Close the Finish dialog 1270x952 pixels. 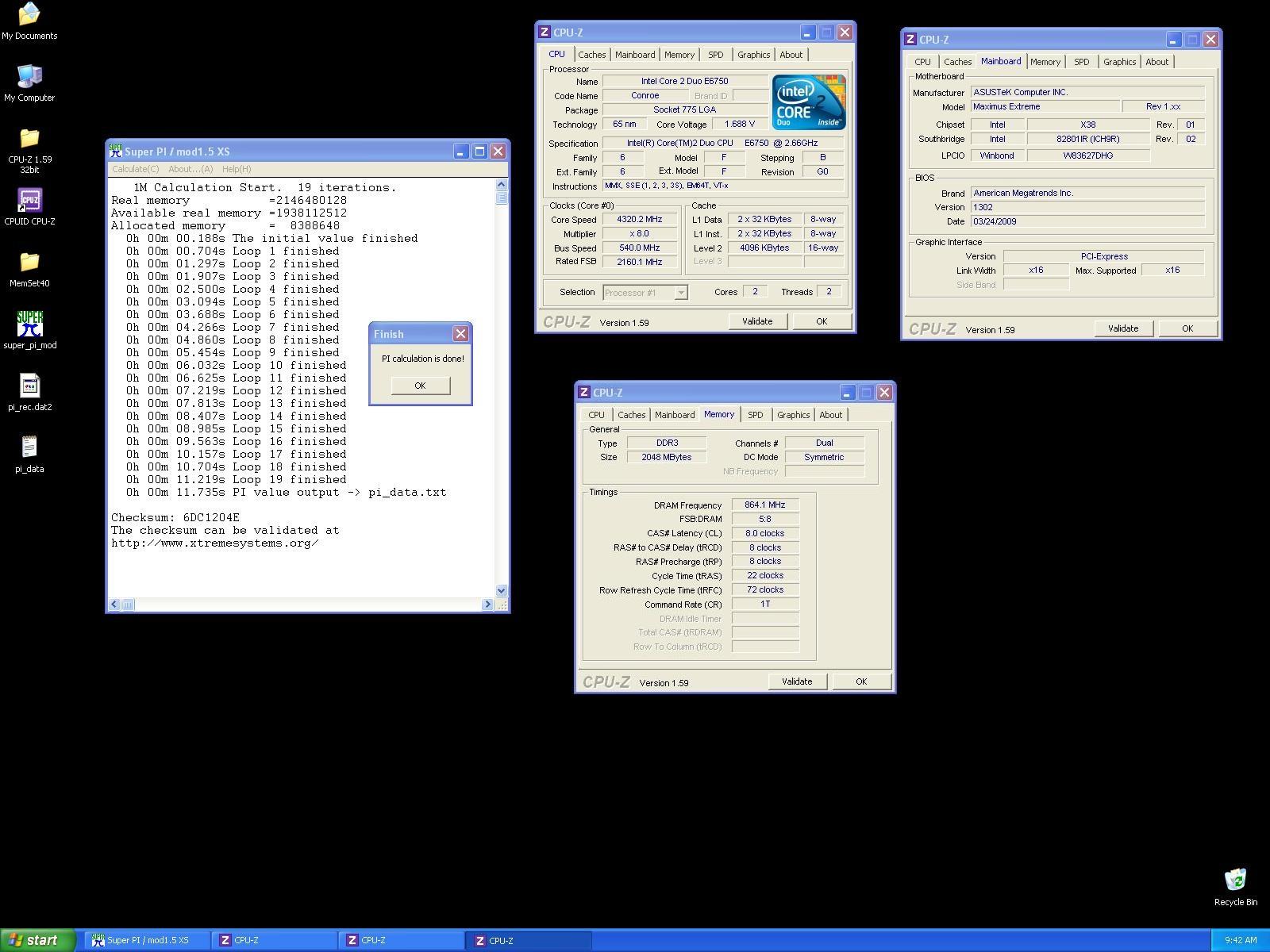460,334
